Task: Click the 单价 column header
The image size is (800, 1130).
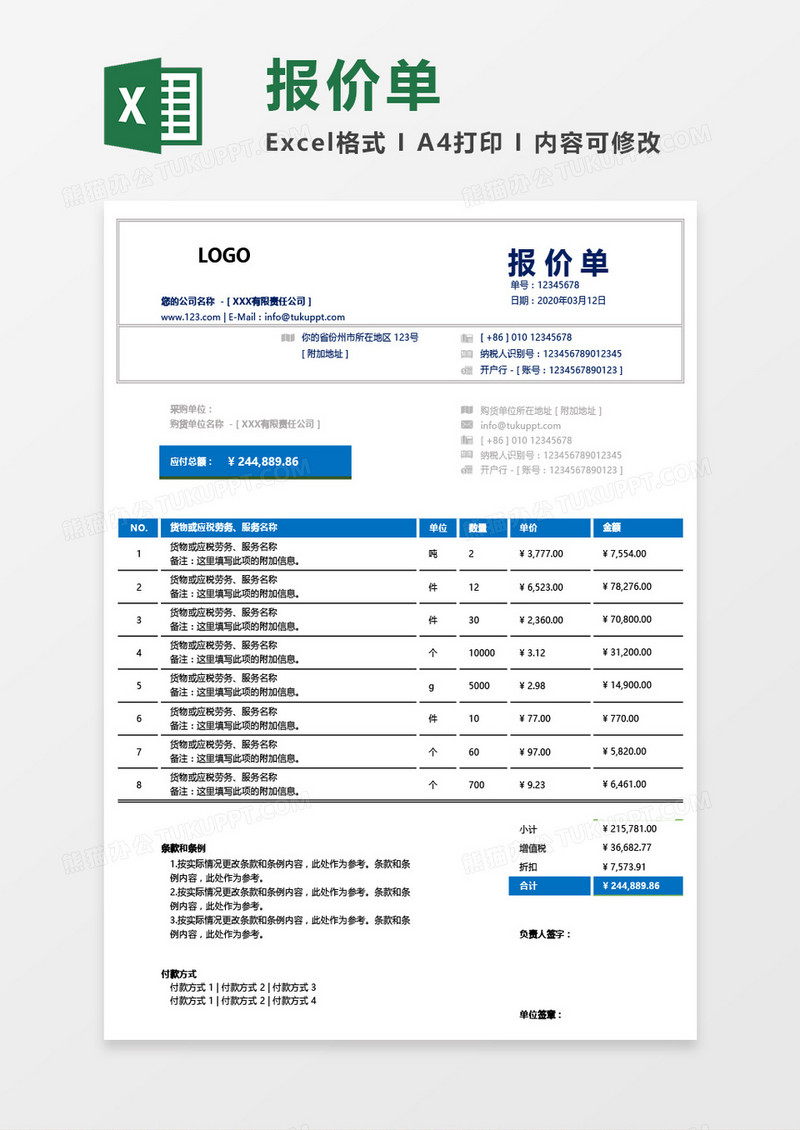Action: click(551, 528)
